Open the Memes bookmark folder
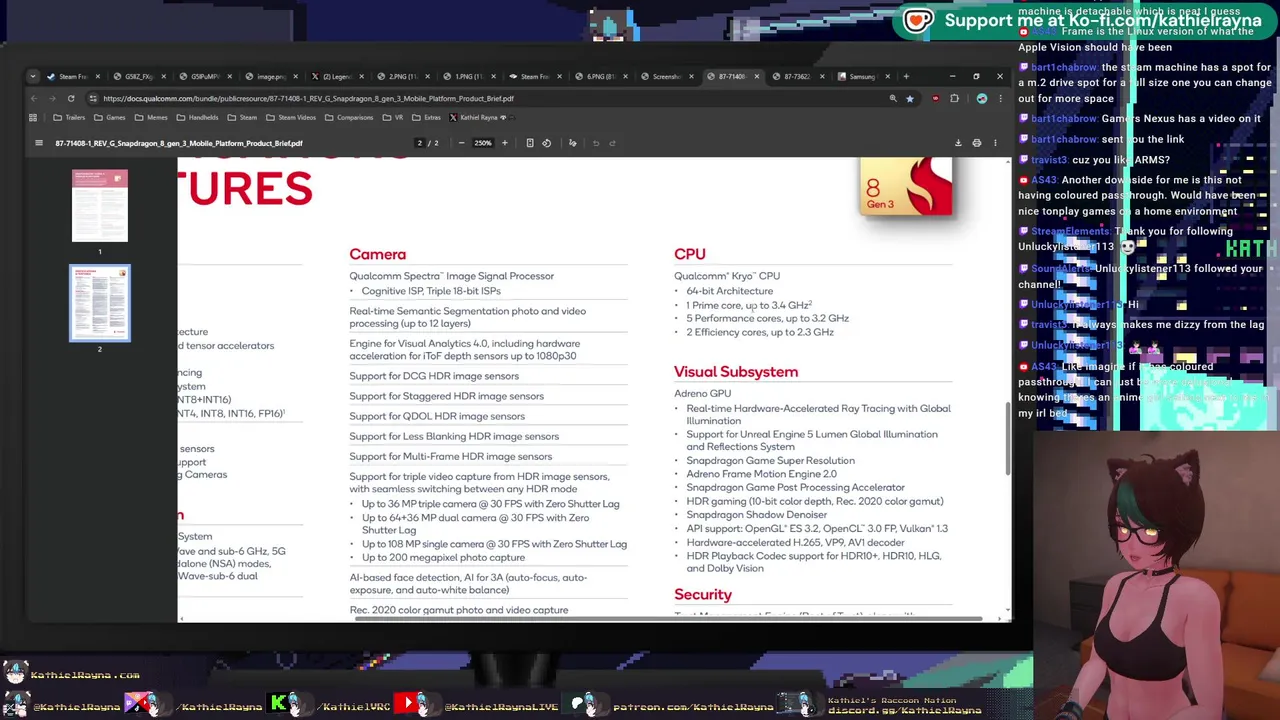 151,117
